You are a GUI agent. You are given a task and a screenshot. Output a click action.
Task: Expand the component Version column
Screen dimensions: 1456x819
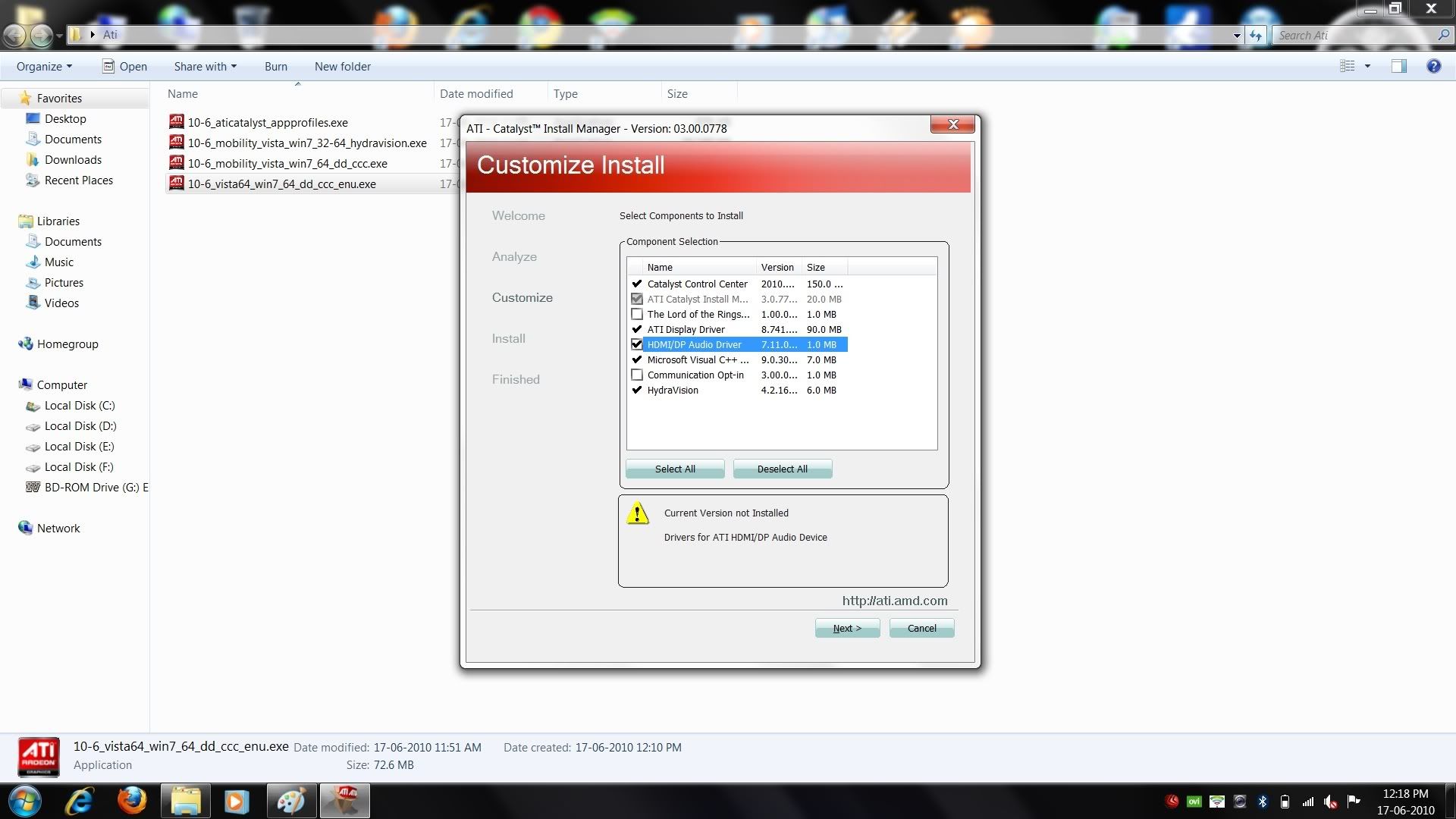(x=801, y=267)
